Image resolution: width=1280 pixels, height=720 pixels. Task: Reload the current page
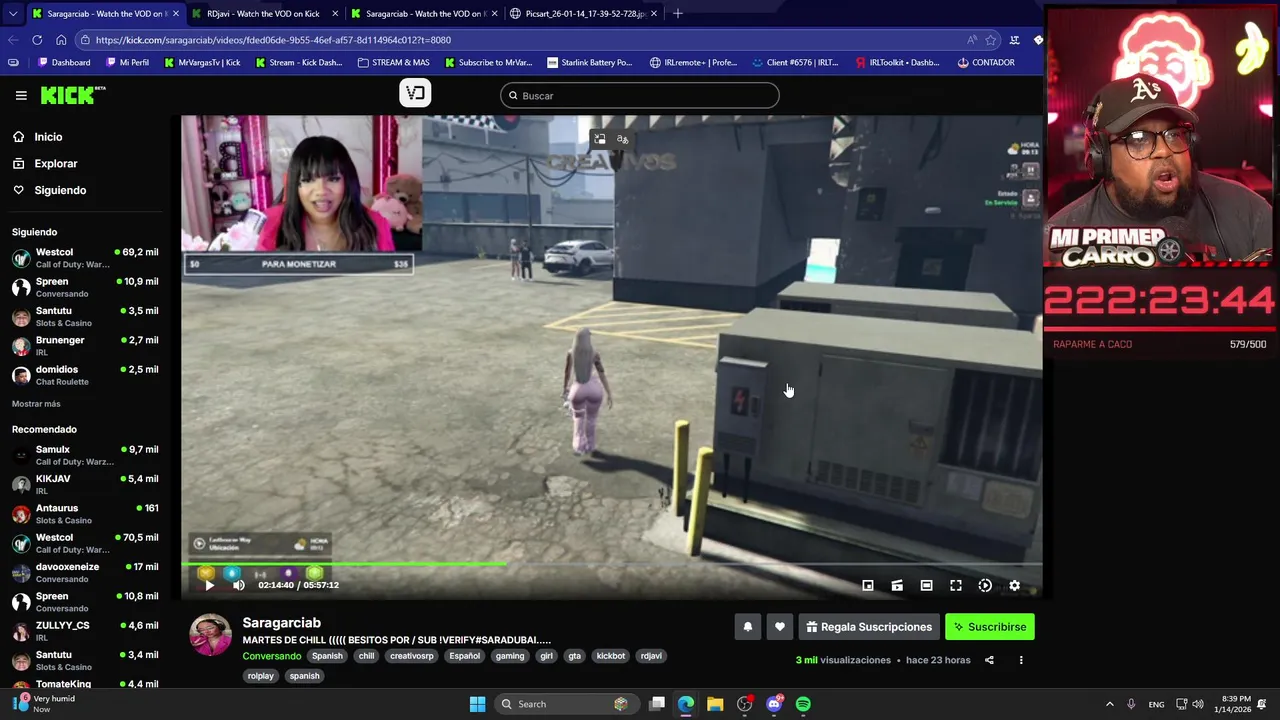37,40
